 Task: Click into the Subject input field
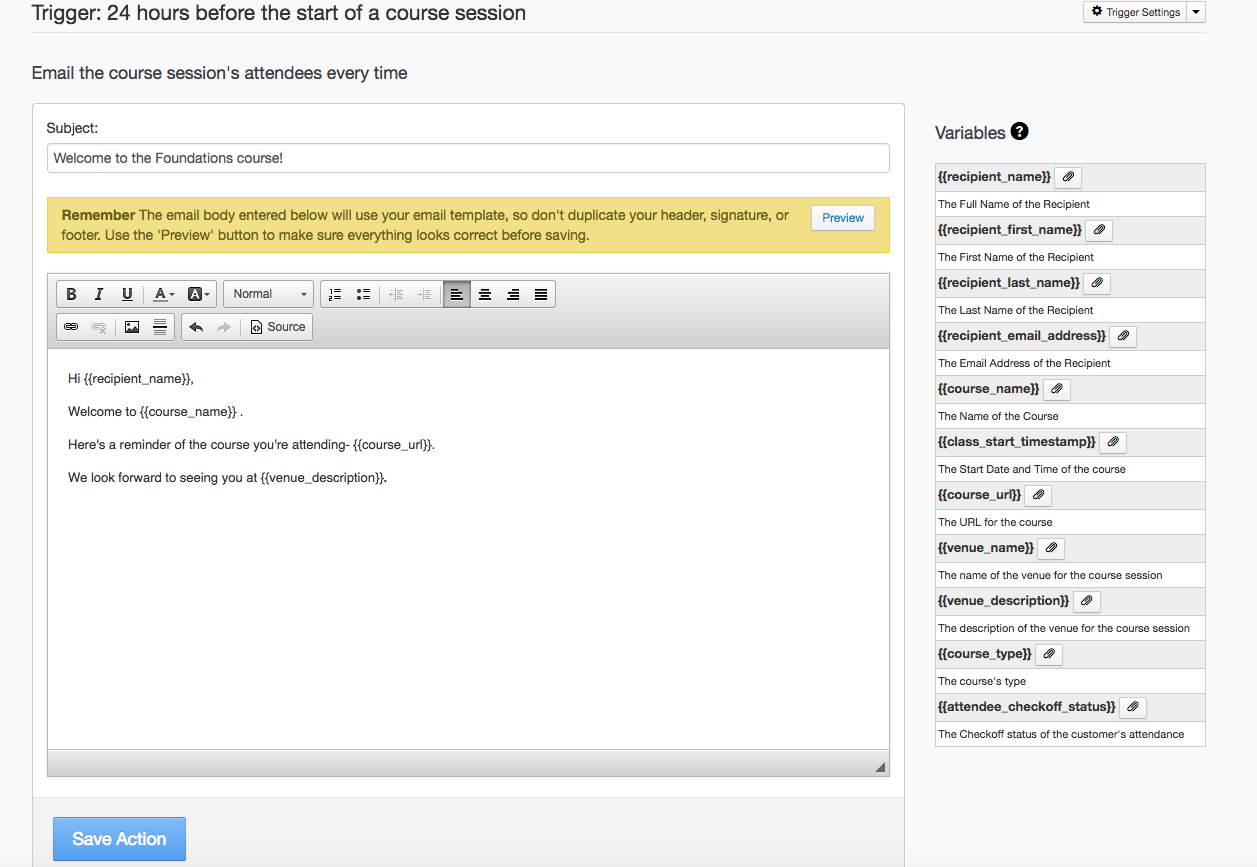[x=467, y=158]
